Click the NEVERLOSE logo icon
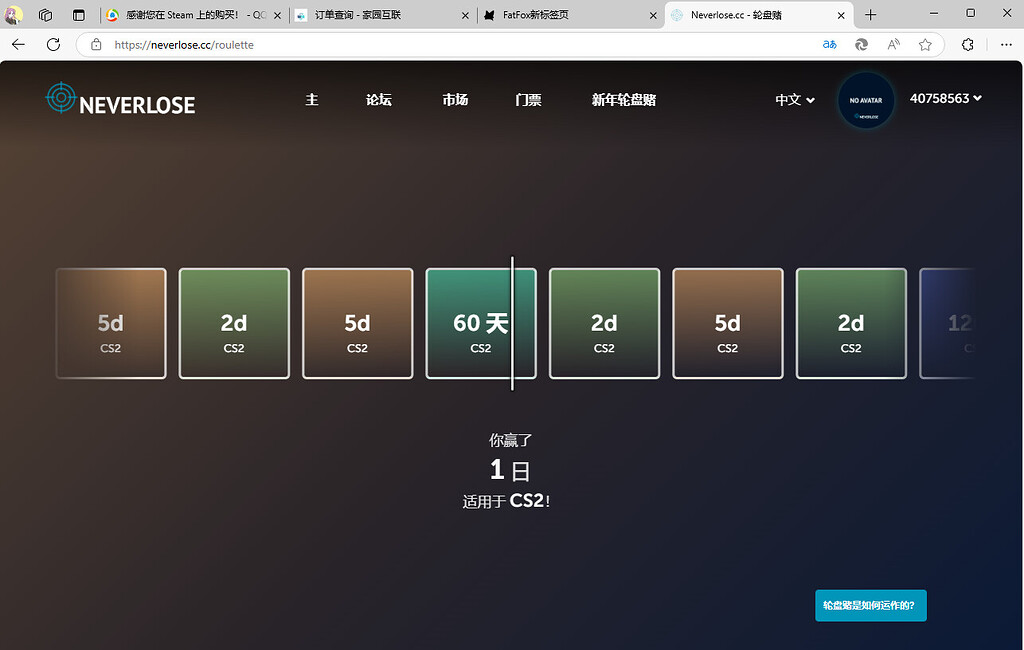 pyautogui.click(x=61, y=99)
